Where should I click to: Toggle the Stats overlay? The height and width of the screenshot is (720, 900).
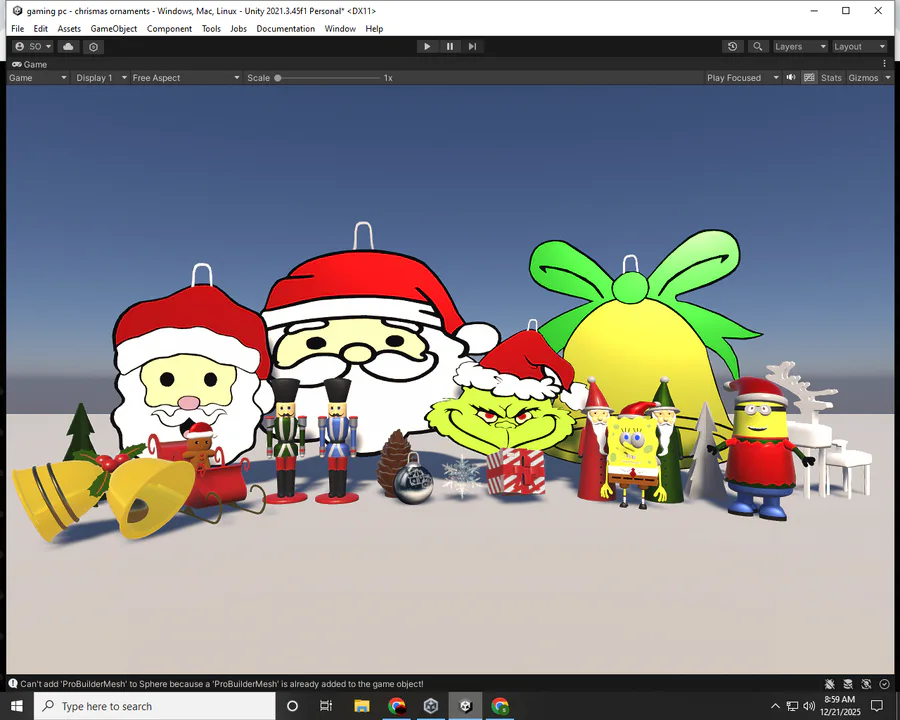831,78
